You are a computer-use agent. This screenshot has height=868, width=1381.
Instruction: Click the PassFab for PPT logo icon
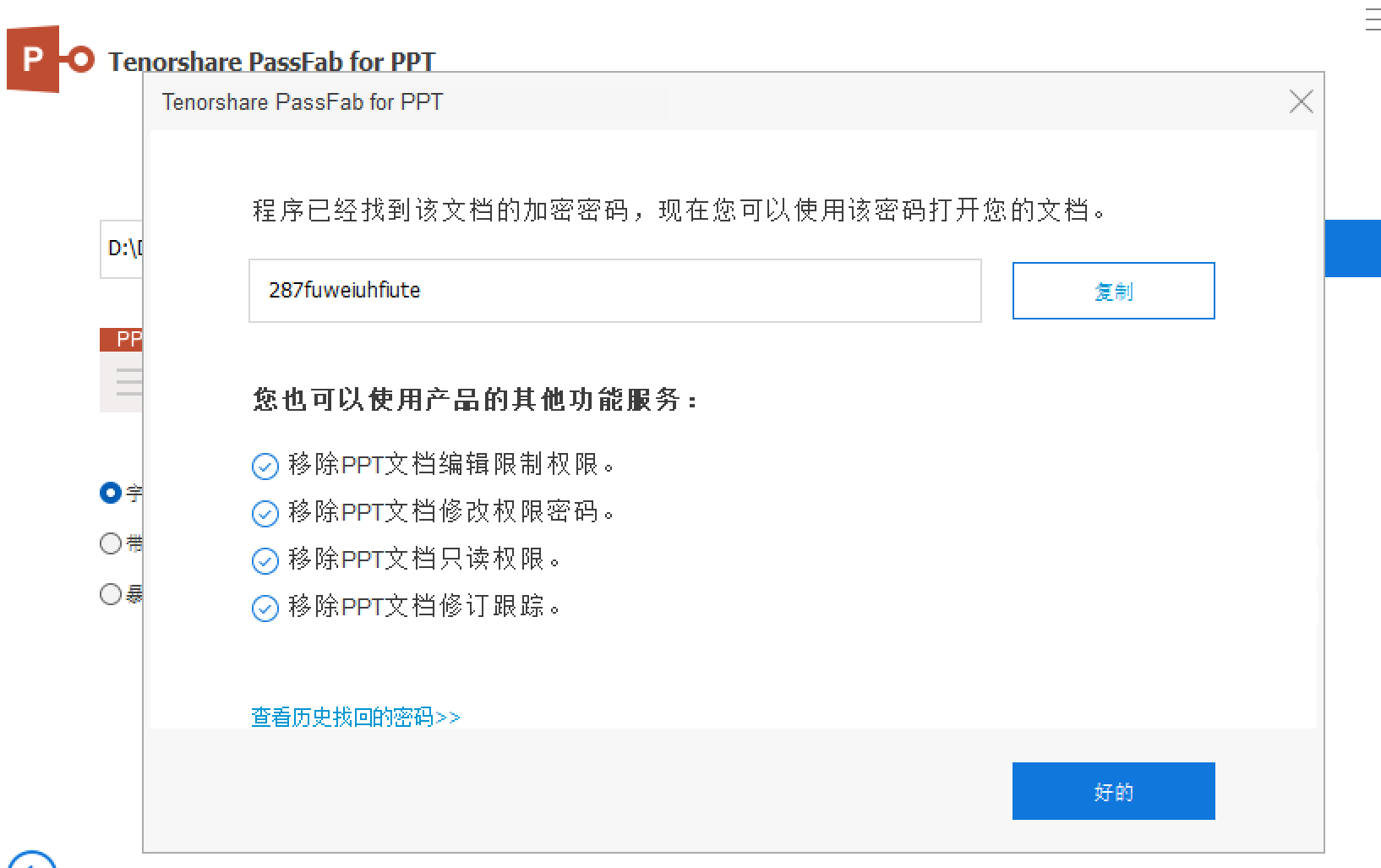click(x=50, y=59)
